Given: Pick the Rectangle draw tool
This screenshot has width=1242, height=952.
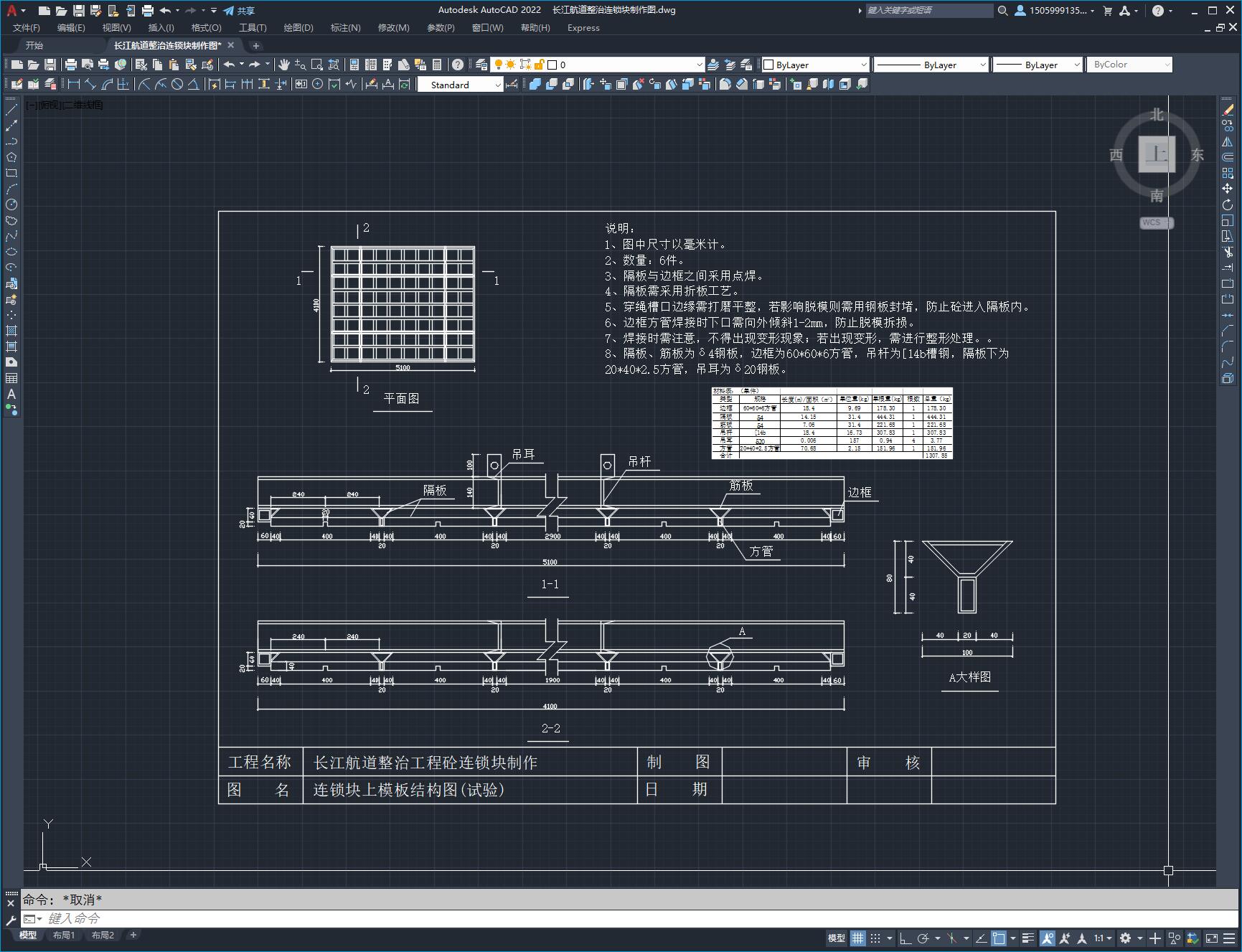Looking at the screenshot, I should (x=11, y=173).
